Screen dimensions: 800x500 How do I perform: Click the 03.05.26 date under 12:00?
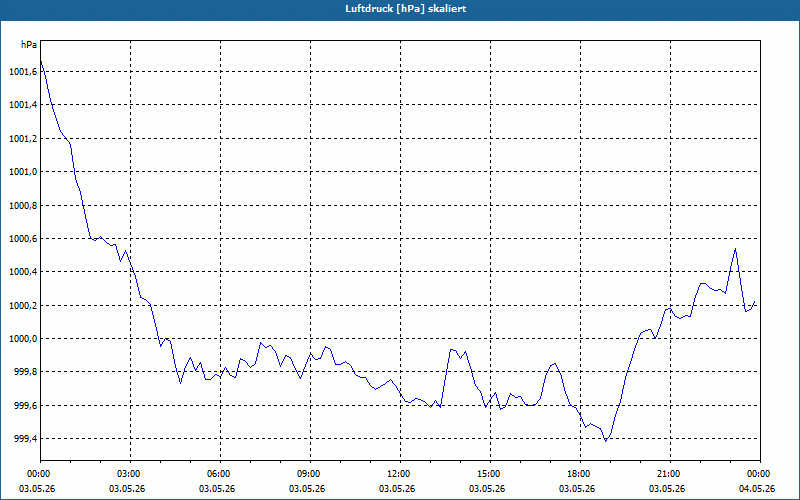pyautogui.click(x=397, y=488)
